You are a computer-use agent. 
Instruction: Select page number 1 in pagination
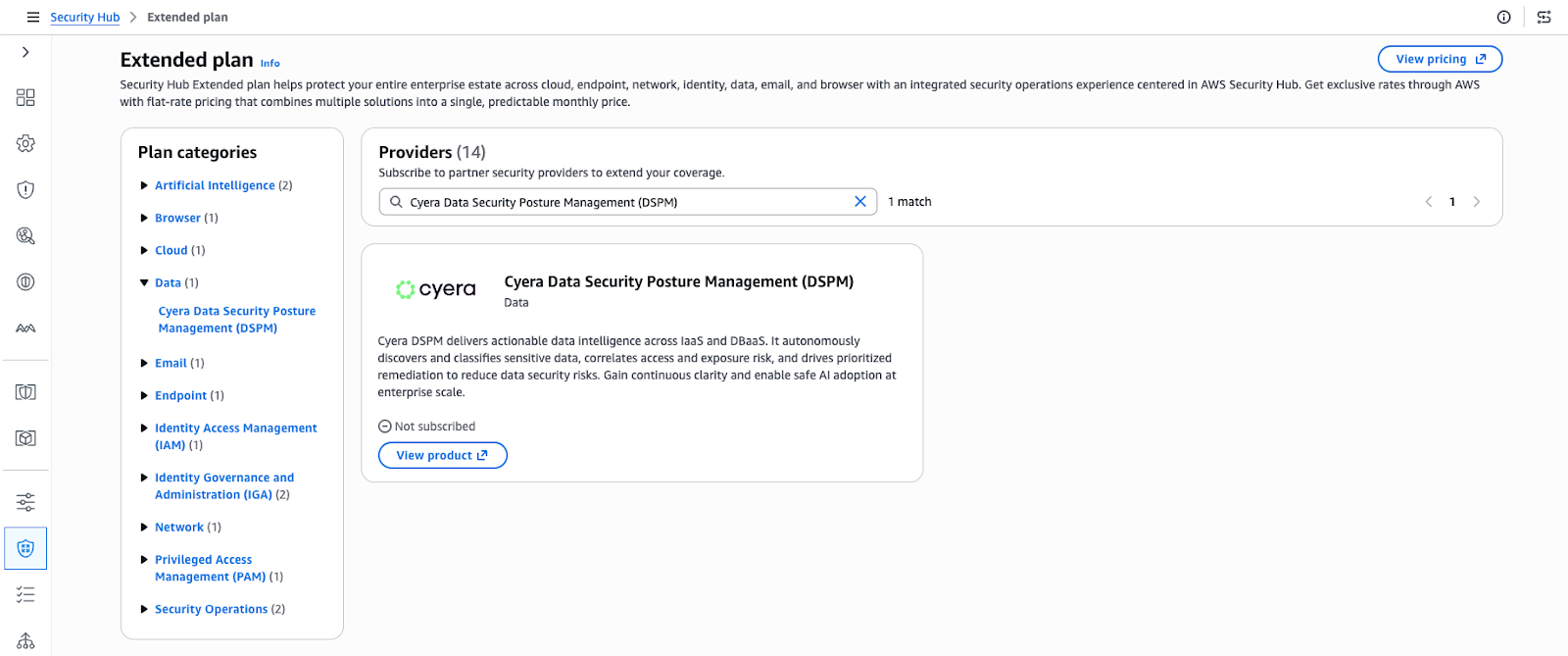[x=1452, y=202]
